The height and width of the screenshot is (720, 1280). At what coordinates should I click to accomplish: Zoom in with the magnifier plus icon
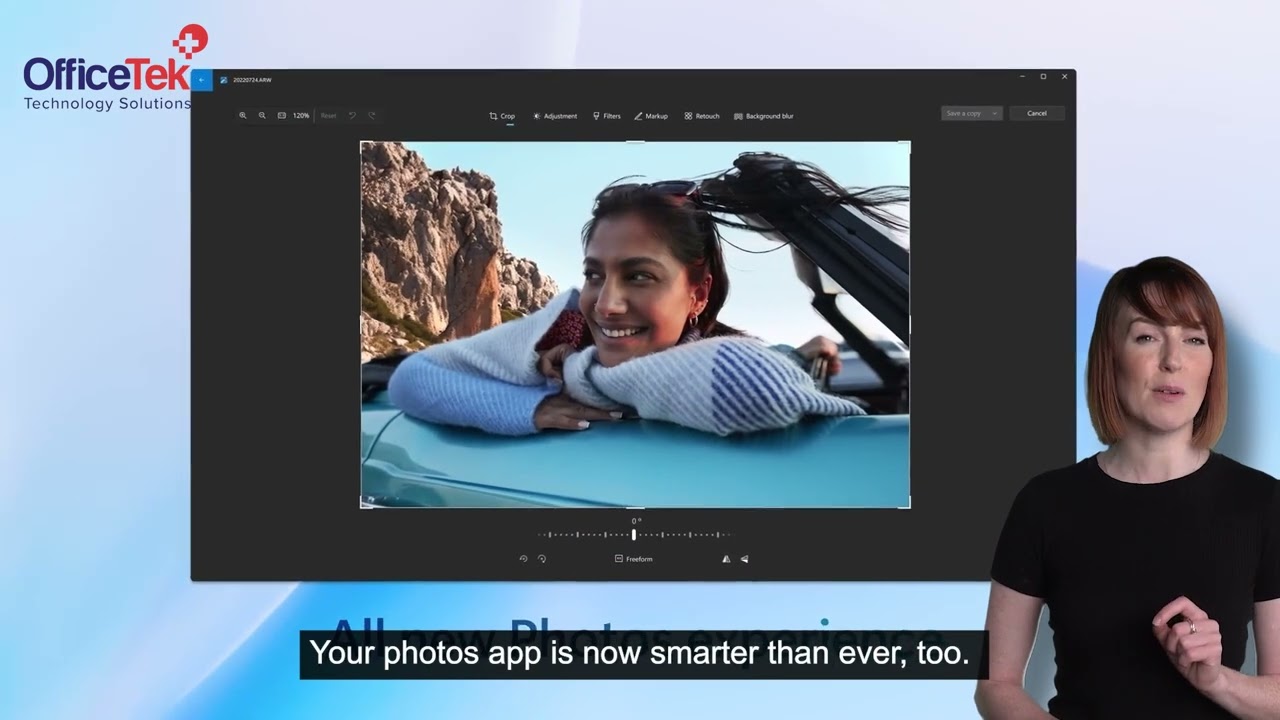[x=243, y=116]
